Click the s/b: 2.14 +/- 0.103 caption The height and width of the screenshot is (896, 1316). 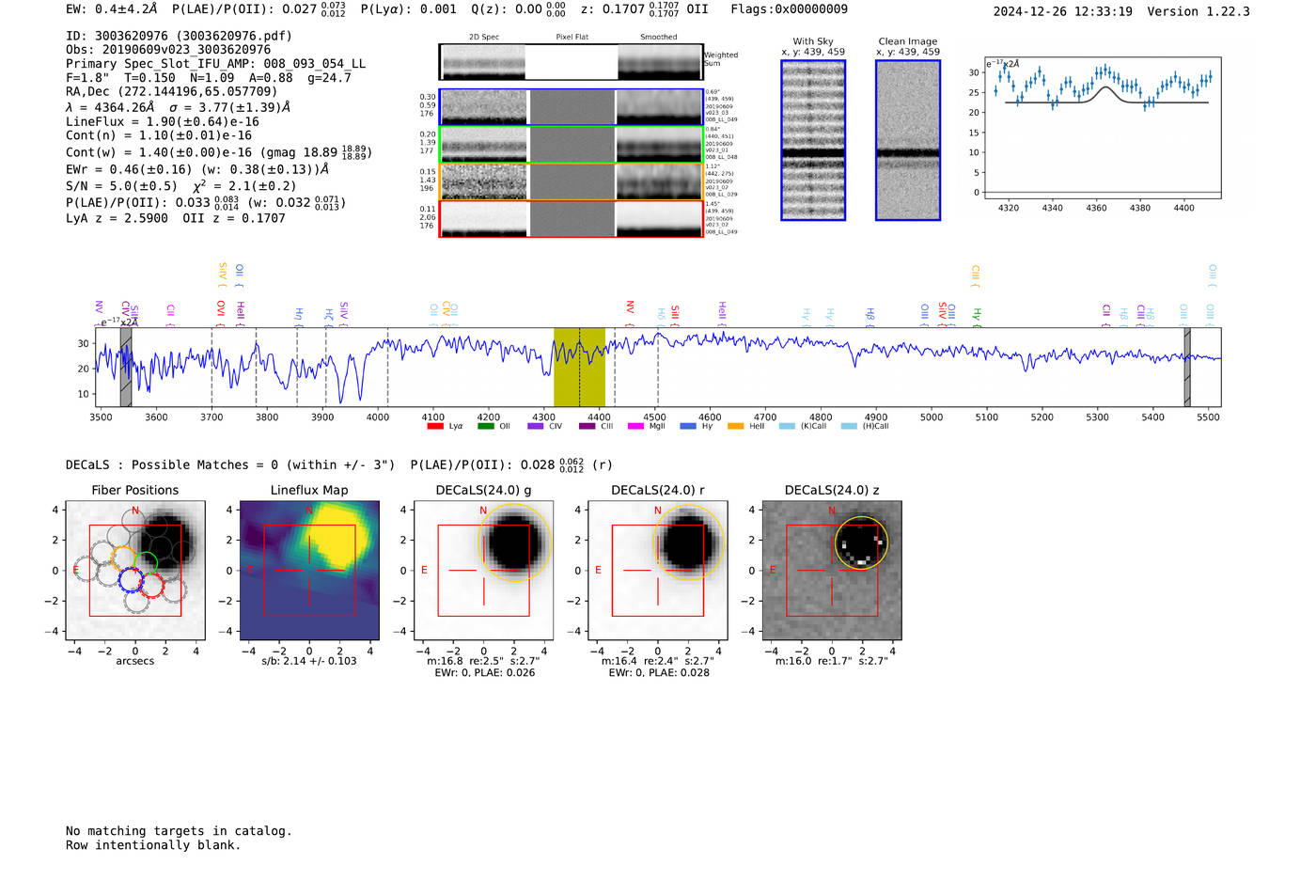309,661
